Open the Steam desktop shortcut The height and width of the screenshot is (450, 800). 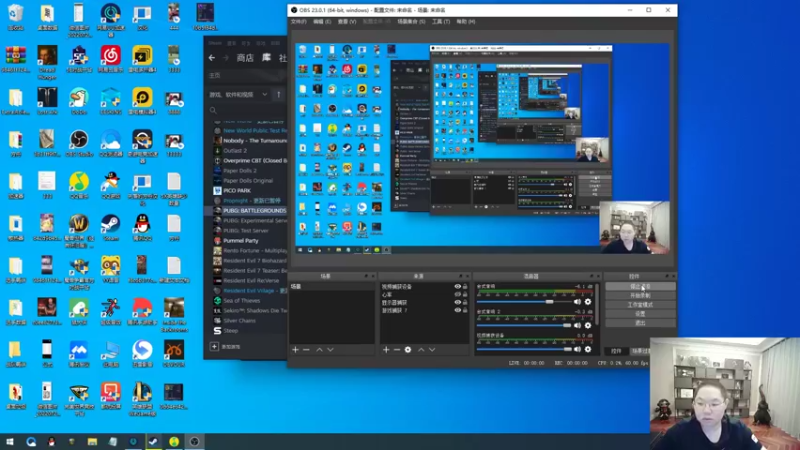[x=111, y=228]
